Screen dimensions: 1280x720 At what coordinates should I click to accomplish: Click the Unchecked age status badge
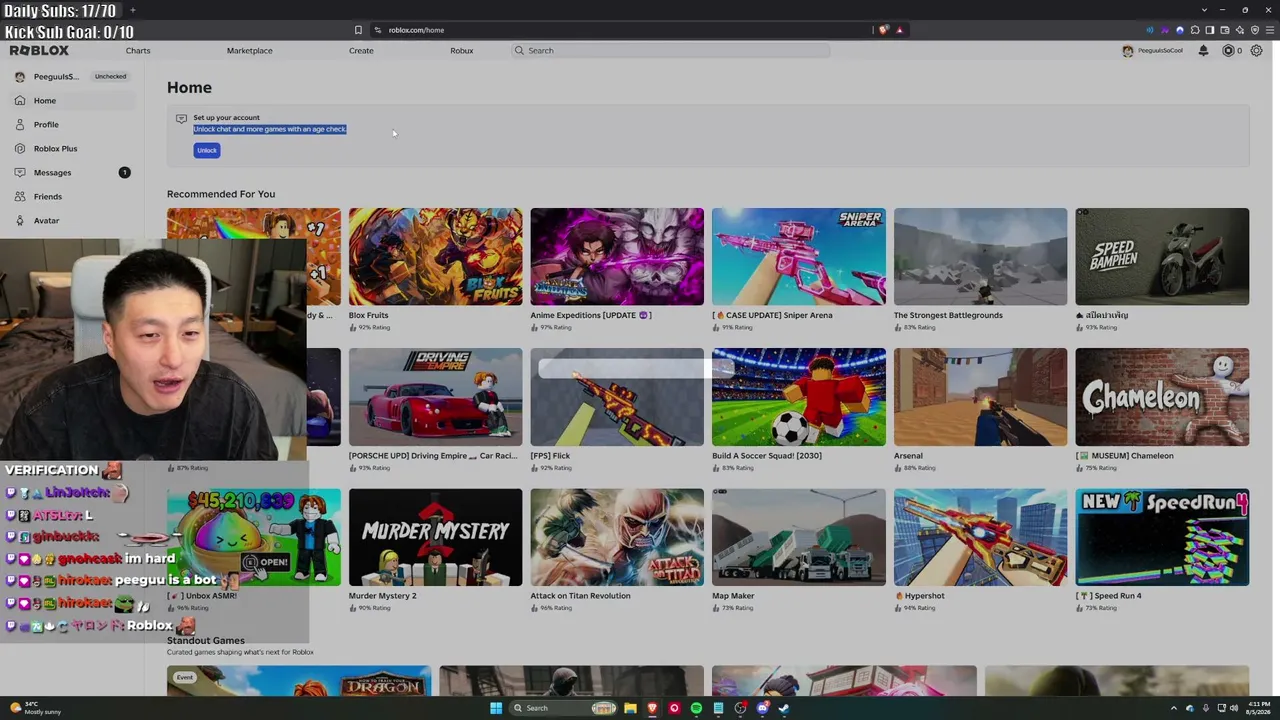coord(110,76)
